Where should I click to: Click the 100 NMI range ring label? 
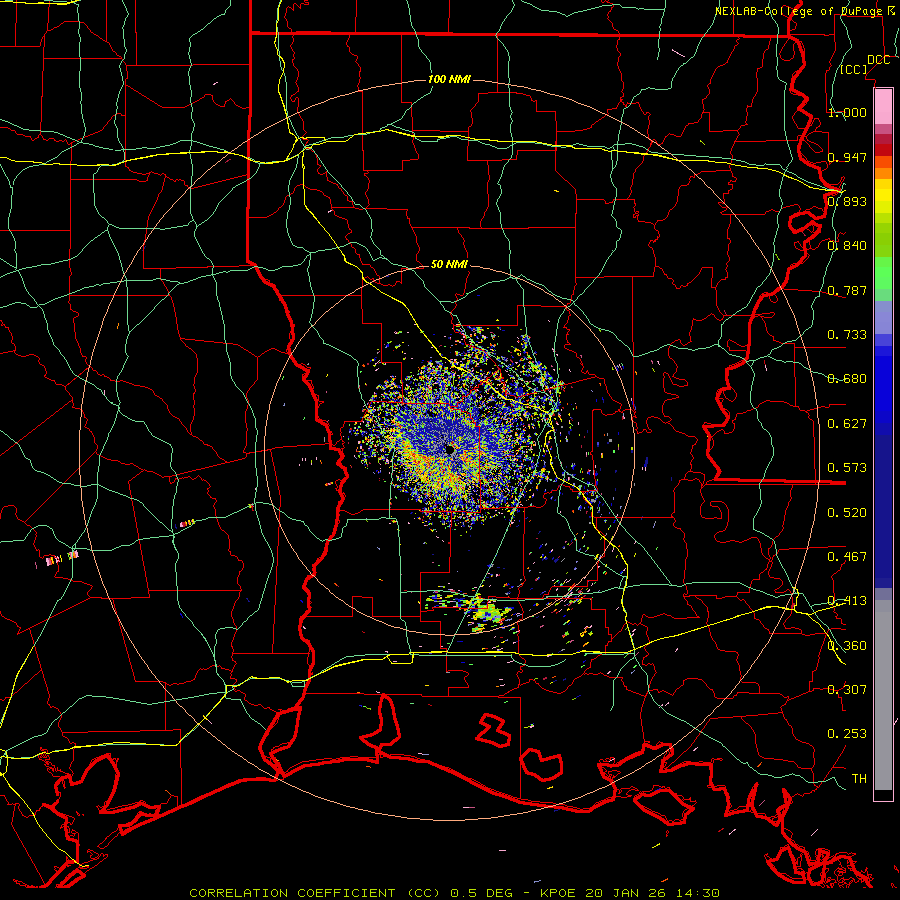pos(449,79)
